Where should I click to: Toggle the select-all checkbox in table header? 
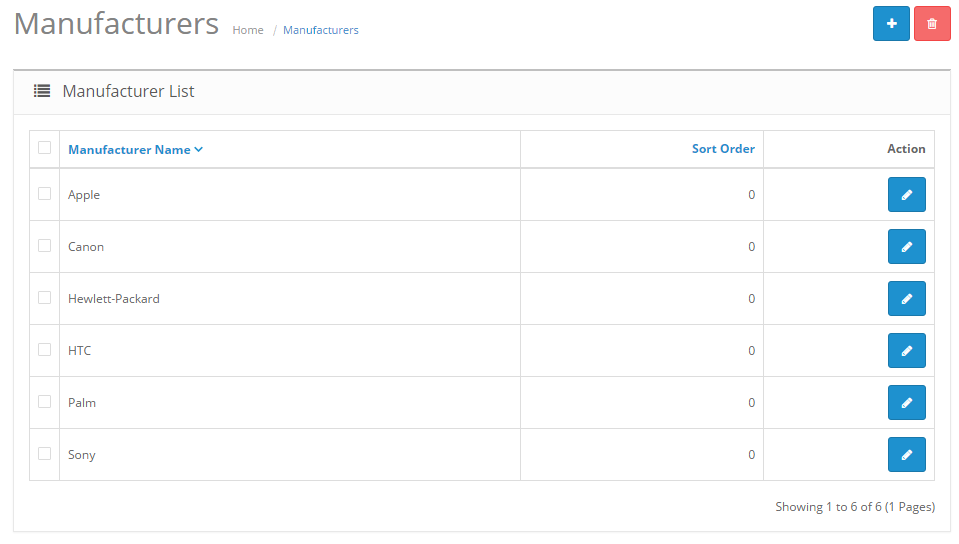click(44, 148)
